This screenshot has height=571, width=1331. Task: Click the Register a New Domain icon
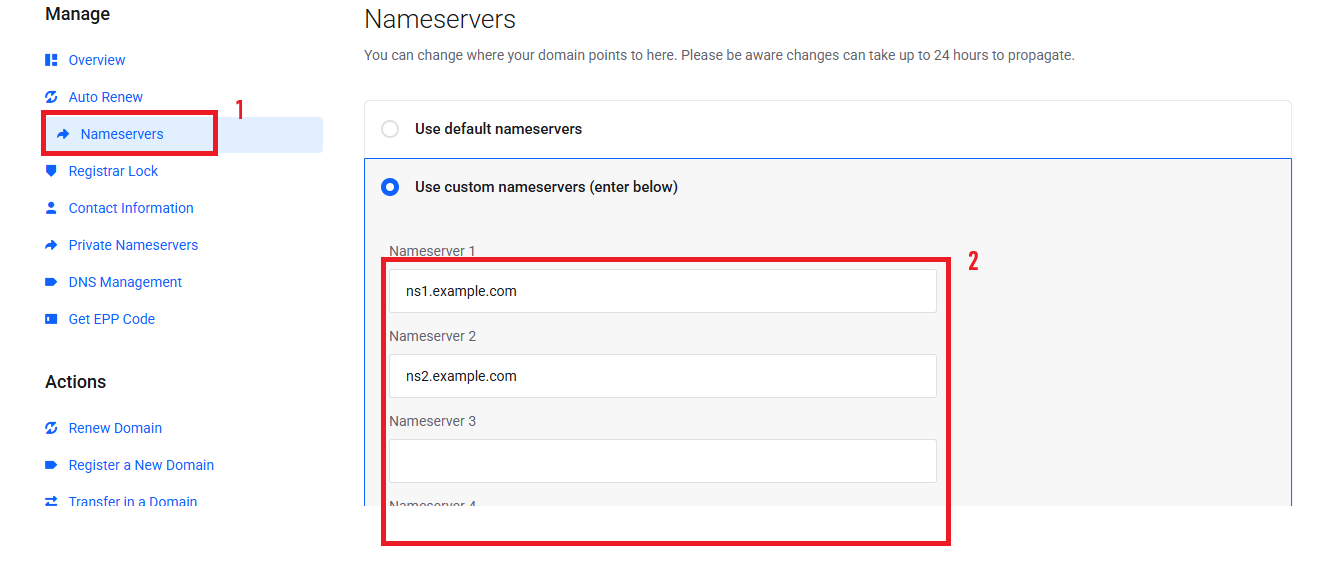pyautogui.click(x=51, y=465)
